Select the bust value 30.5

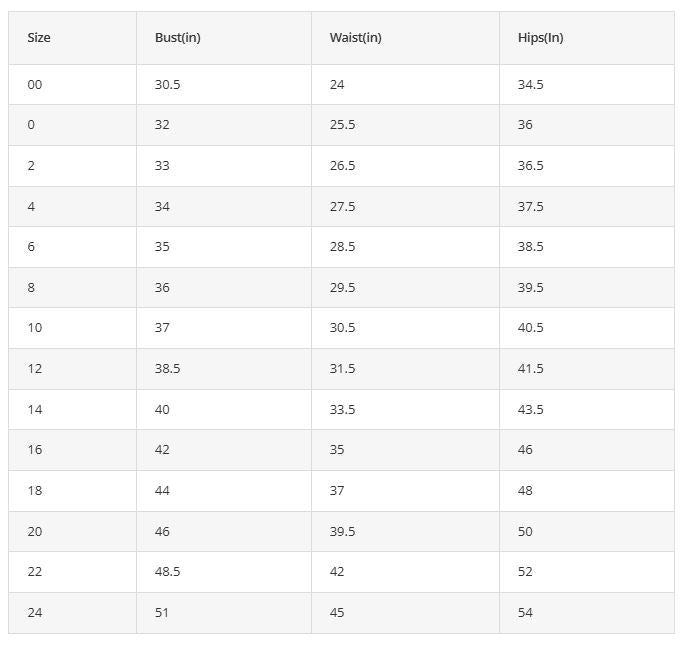pos(168,85)
